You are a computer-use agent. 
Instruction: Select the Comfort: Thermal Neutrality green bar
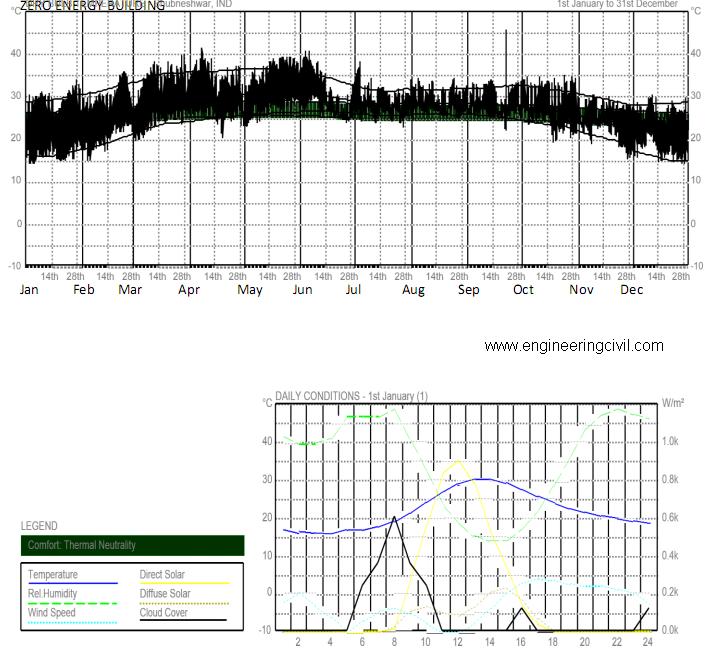click(132, 545)
